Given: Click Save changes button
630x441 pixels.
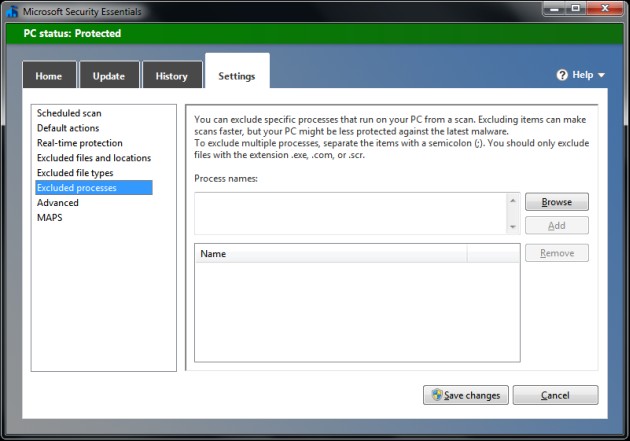Looking at the screenshot, I should (466, 395).
